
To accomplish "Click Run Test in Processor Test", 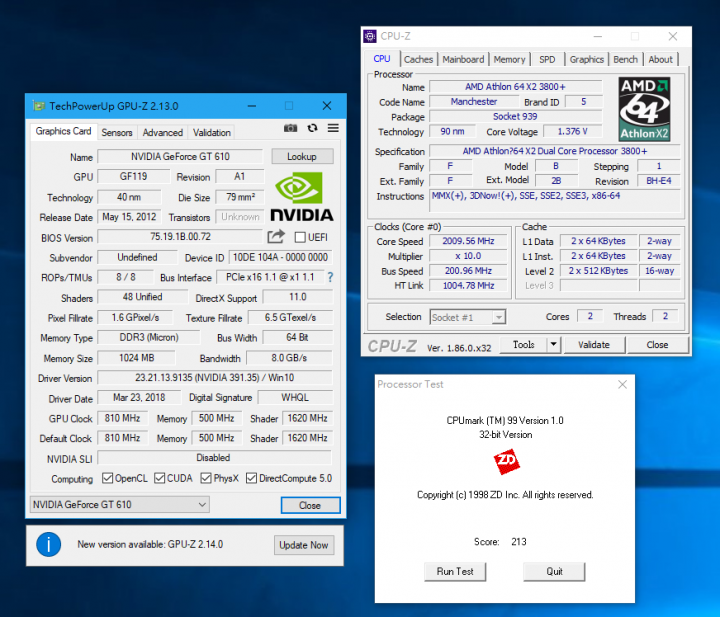I will coord(455,572).
